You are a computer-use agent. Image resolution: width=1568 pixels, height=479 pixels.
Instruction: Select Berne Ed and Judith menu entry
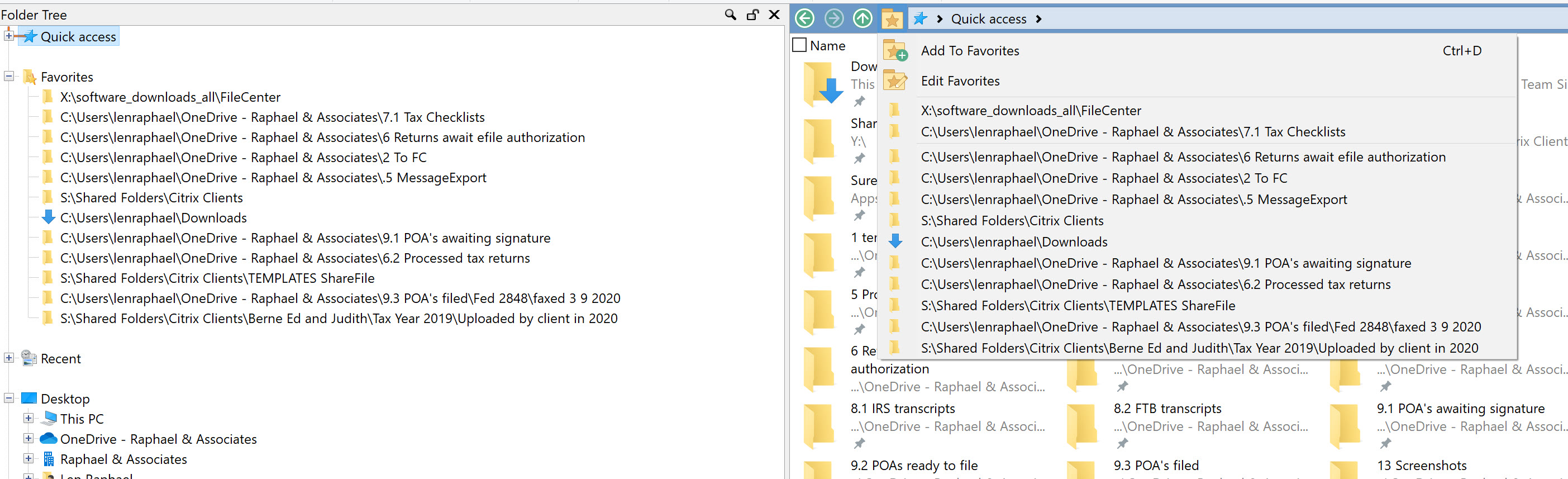[1197, 348]
